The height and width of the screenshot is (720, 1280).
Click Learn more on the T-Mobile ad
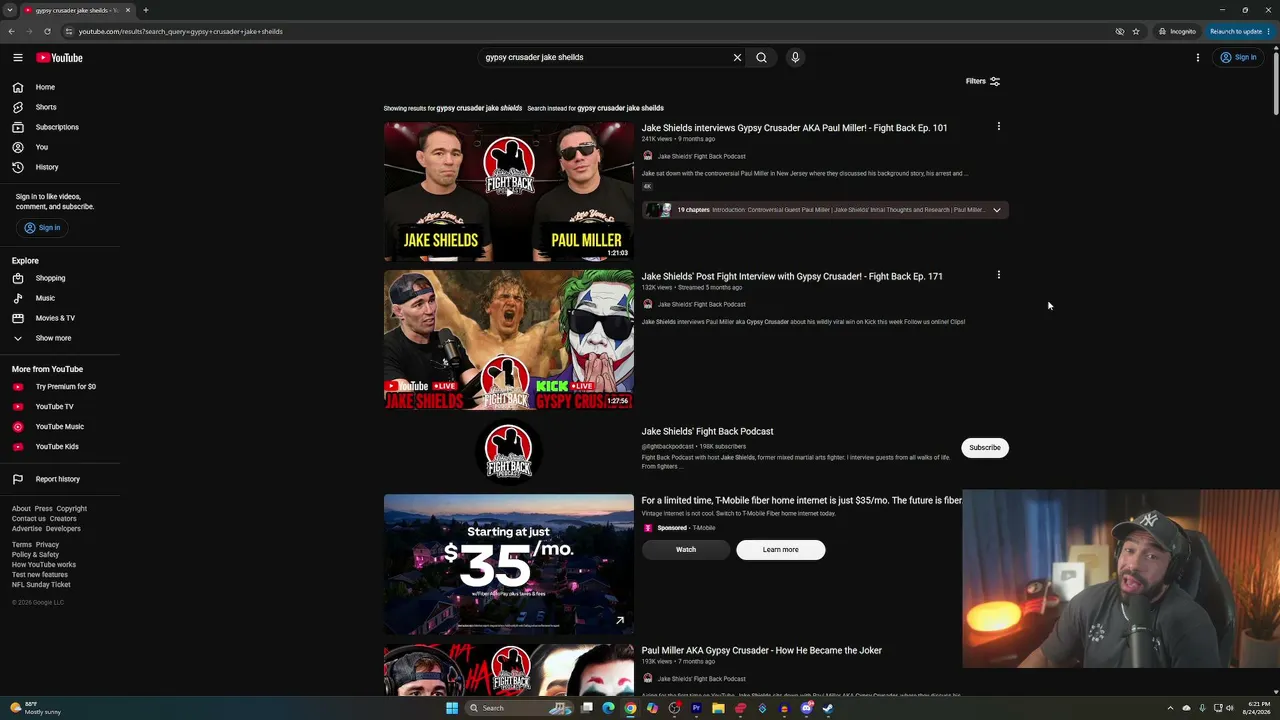pyautogui.click(x=781, y=550)
